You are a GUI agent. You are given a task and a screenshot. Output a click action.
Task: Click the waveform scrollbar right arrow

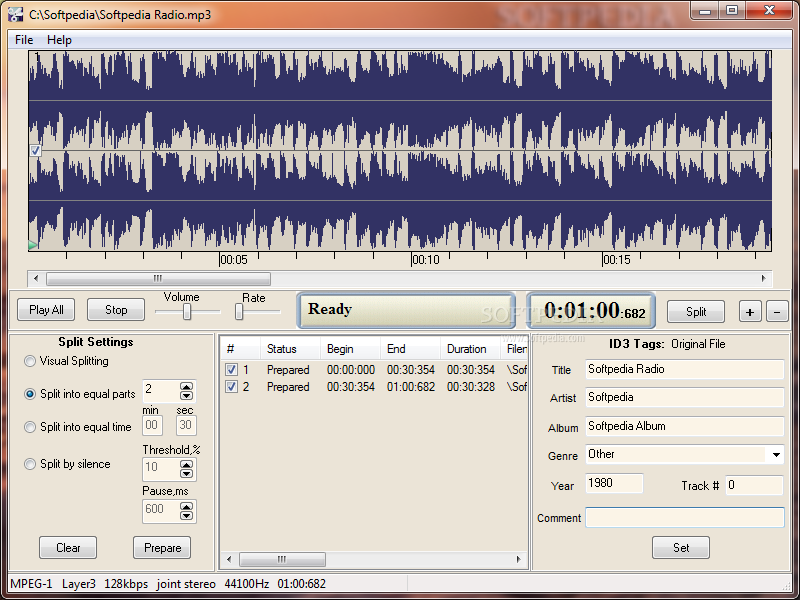[x=763, y=278]
